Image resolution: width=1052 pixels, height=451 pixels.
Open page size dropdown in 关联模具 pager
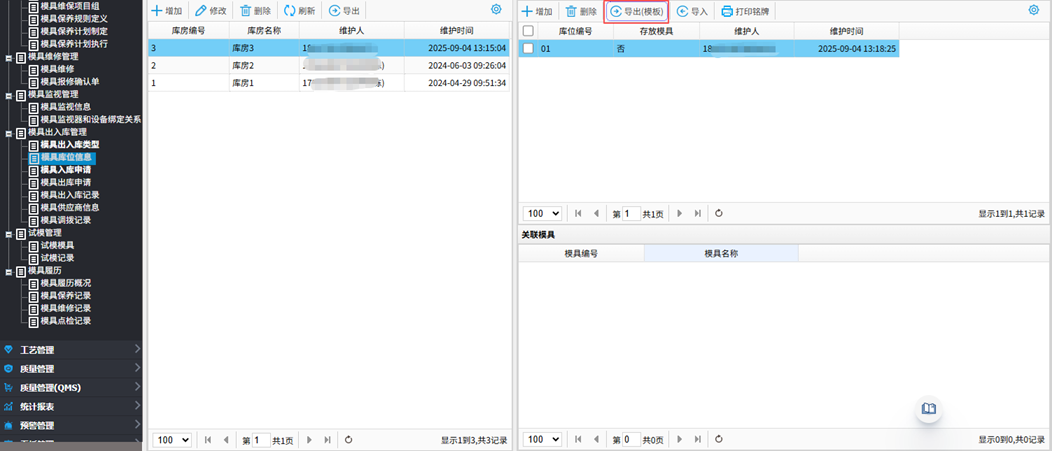click(x=543, y=439)
